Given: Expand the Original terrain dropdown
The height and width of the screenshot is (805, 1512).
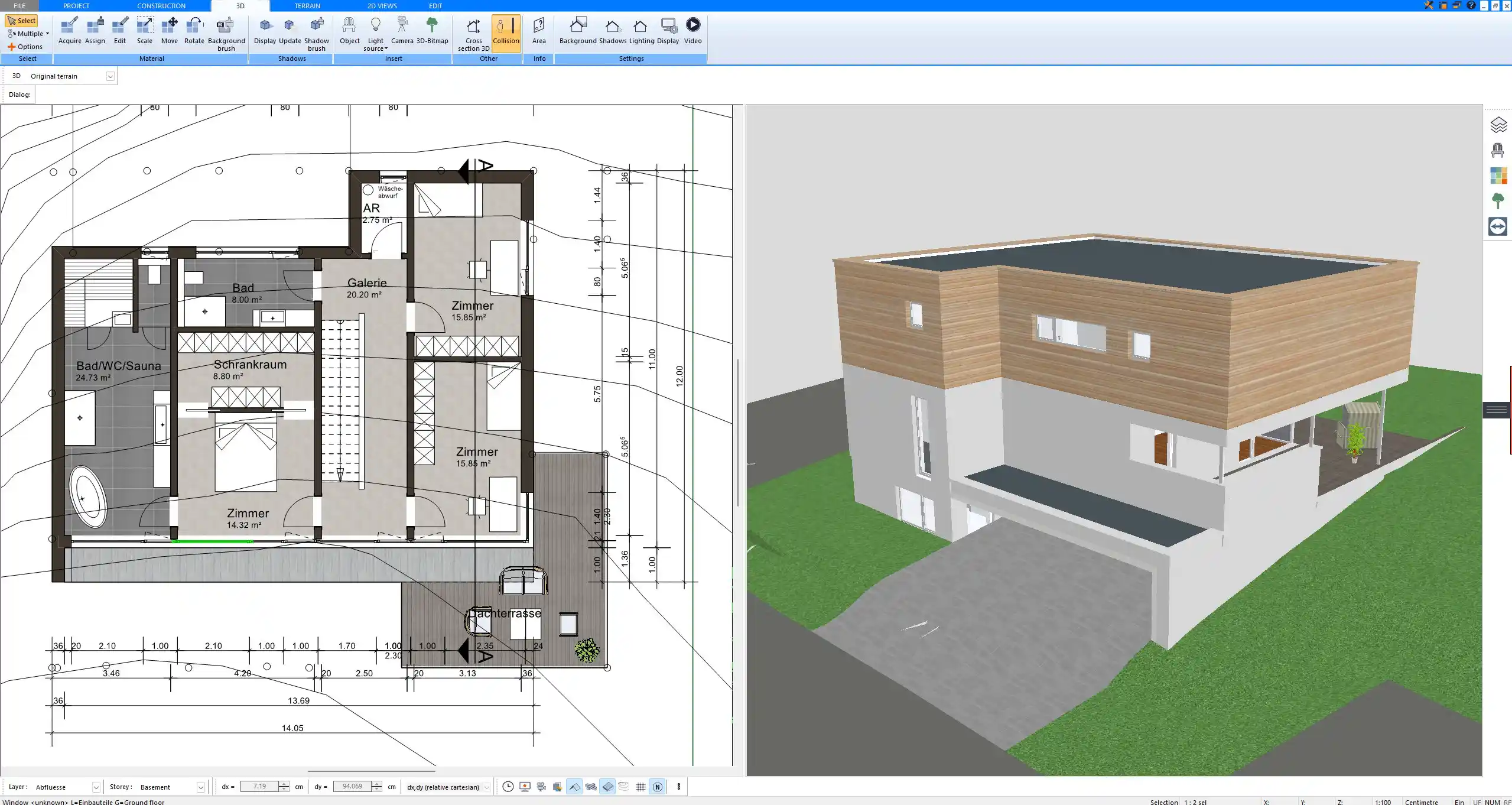Looking at the screenshot, I should coord(110,76).
